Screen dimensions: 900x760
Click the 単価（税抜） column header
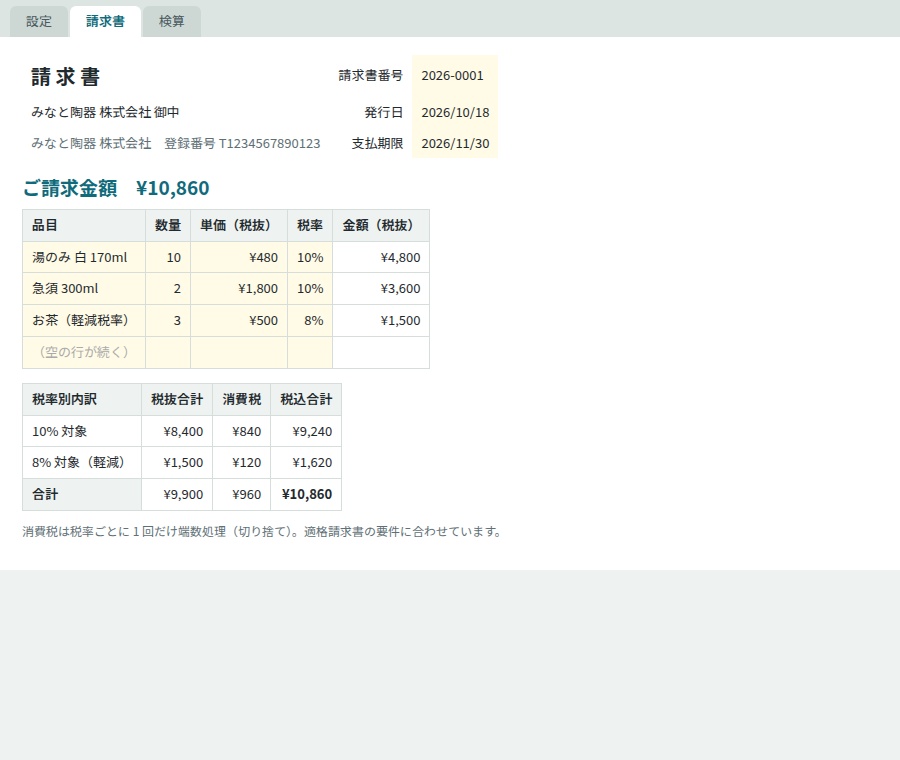coord(239,226)
